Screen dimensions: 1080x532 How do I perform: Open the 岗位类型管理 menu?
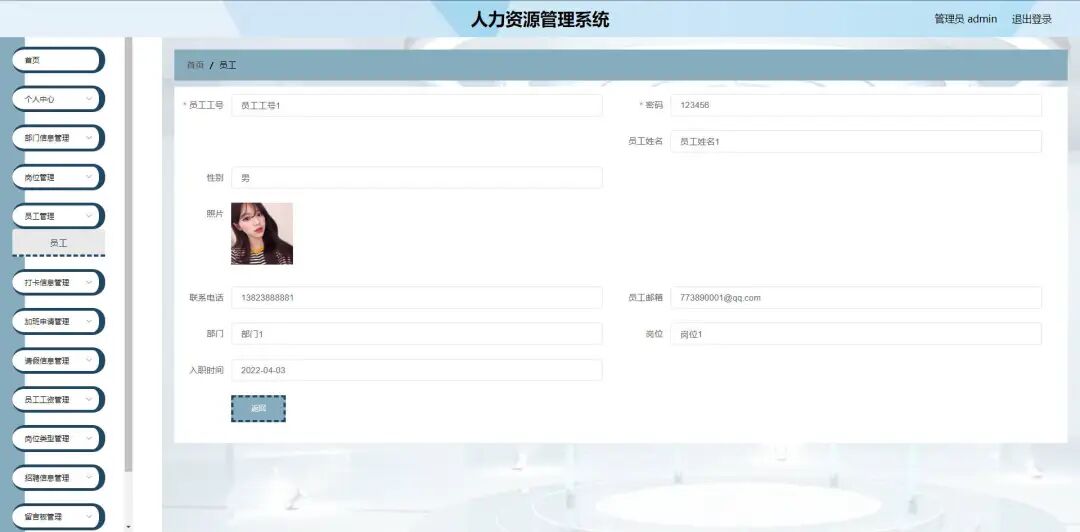point(58,438)
